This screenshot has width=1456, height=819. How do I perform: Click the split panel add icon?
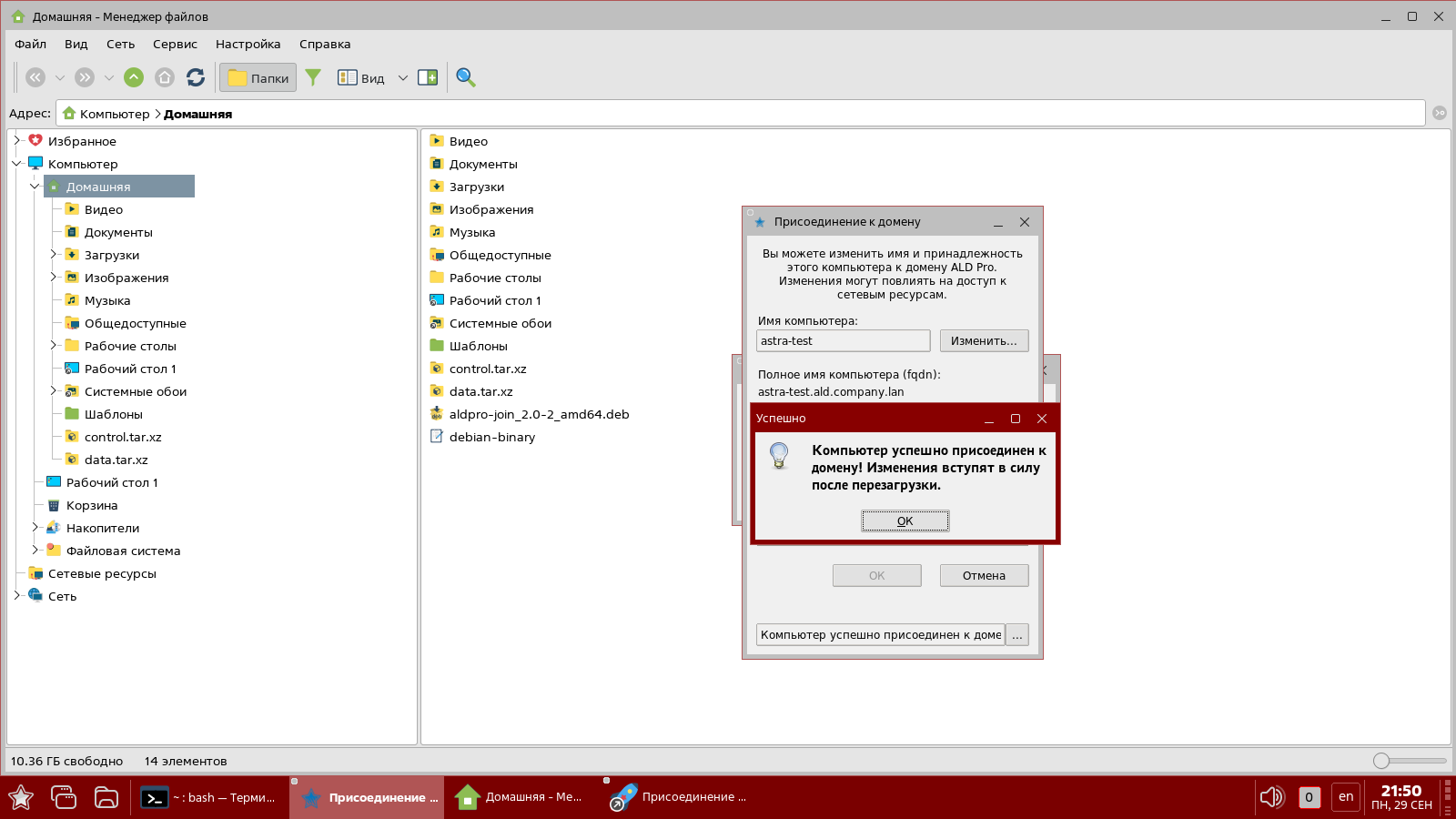428,77
